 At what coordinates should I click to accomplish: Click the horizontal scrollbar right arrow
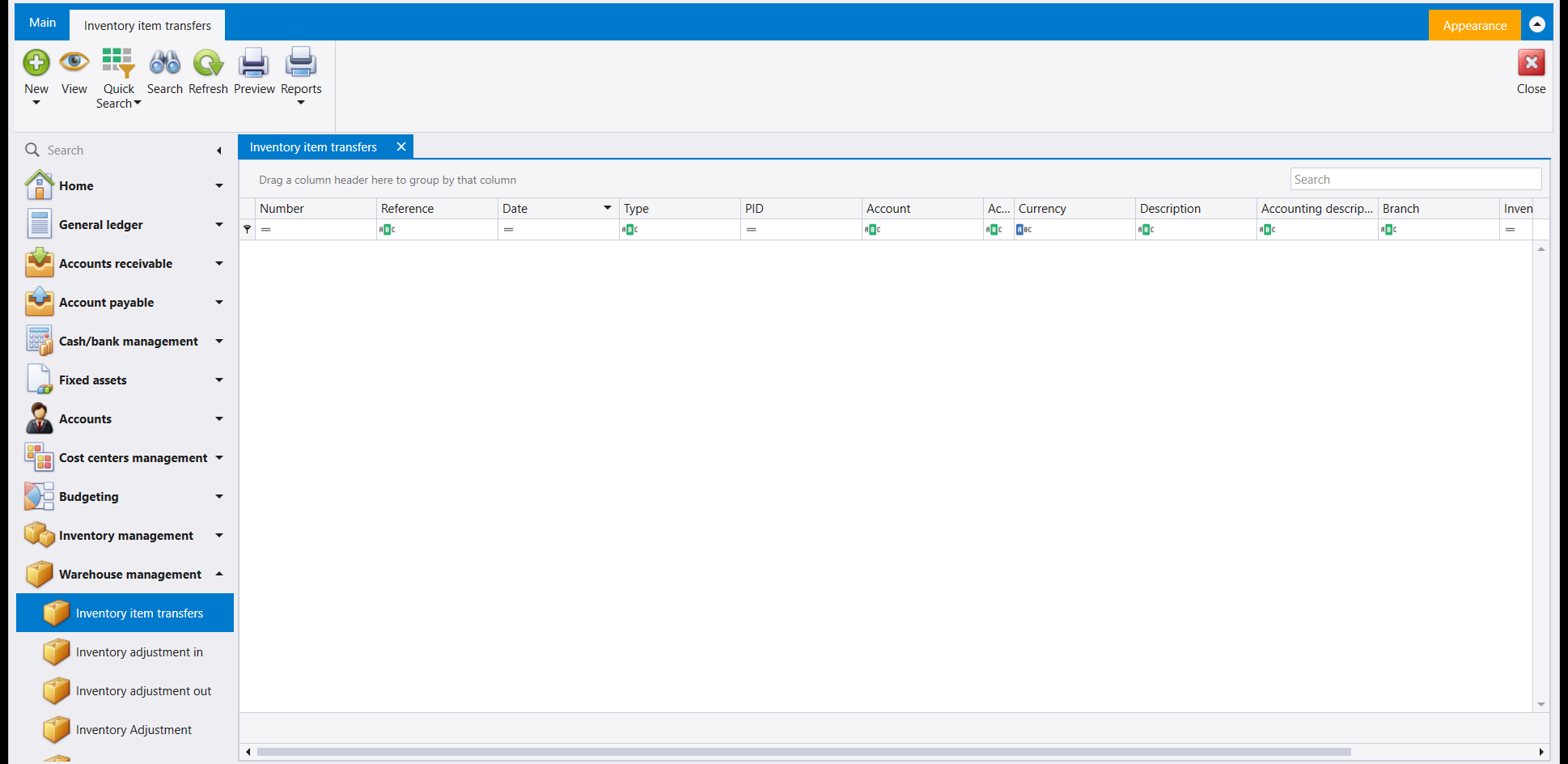tap(1540, 752)
